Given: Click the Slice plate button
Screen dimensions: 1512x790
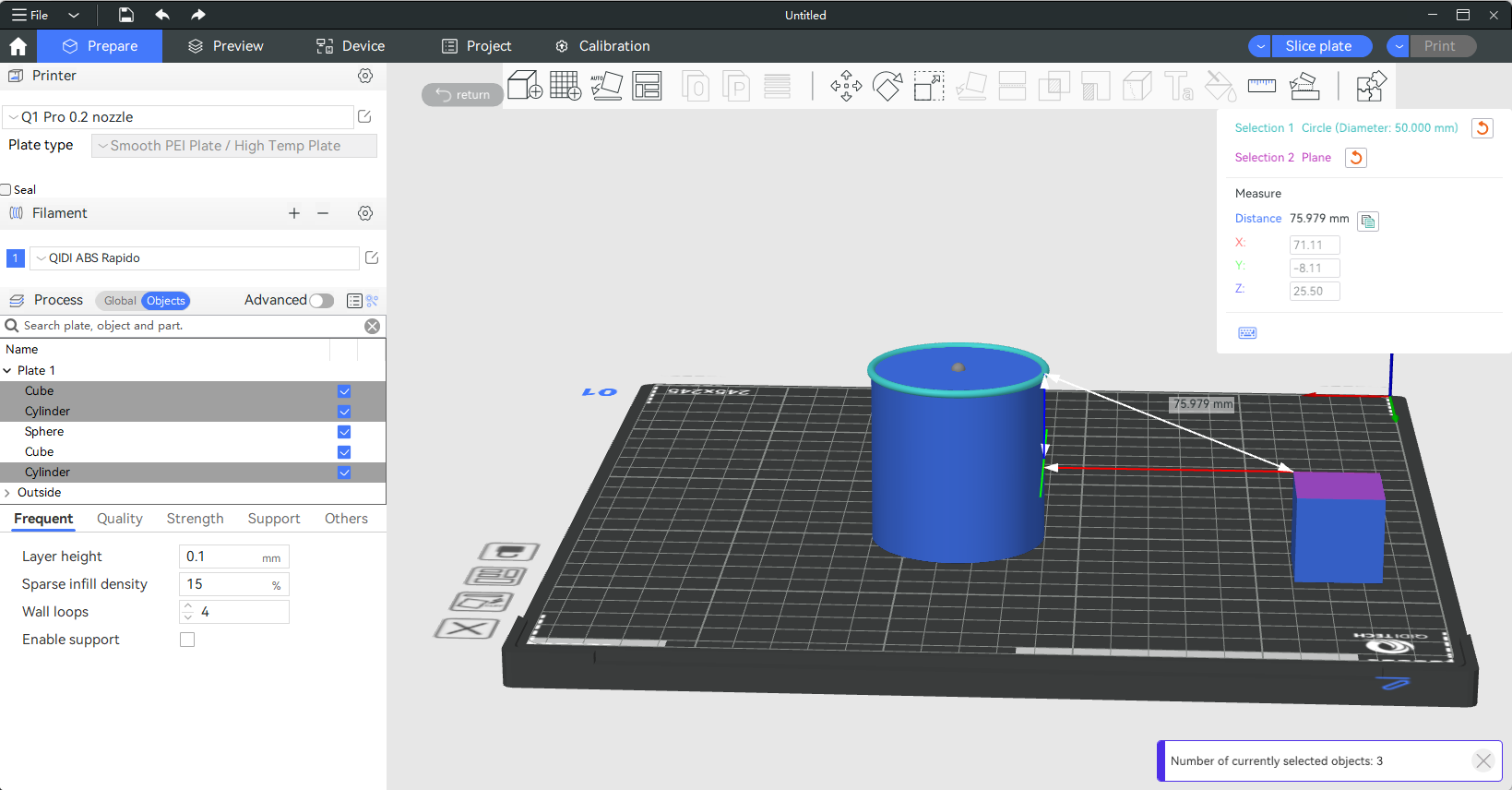Looking at the screenshot, I should point(1318,46).
